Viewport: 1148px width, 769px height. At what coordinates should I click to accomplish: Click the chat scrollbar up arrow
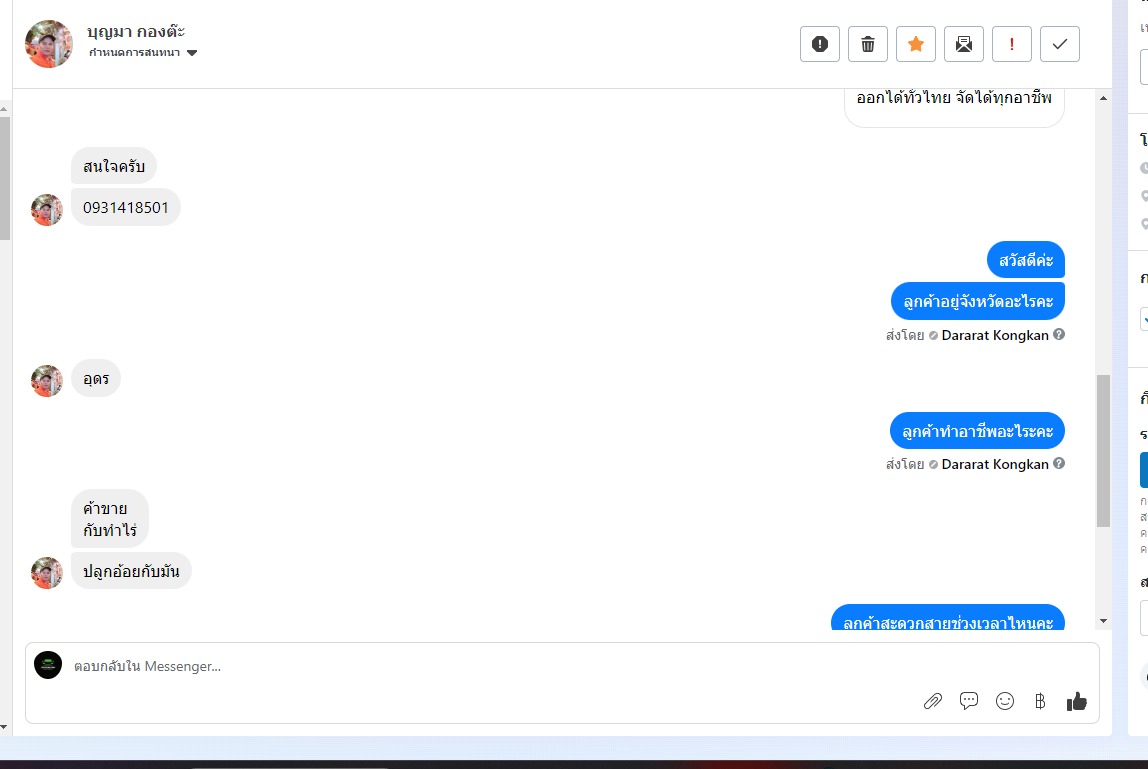click(x=1103, y=98)
